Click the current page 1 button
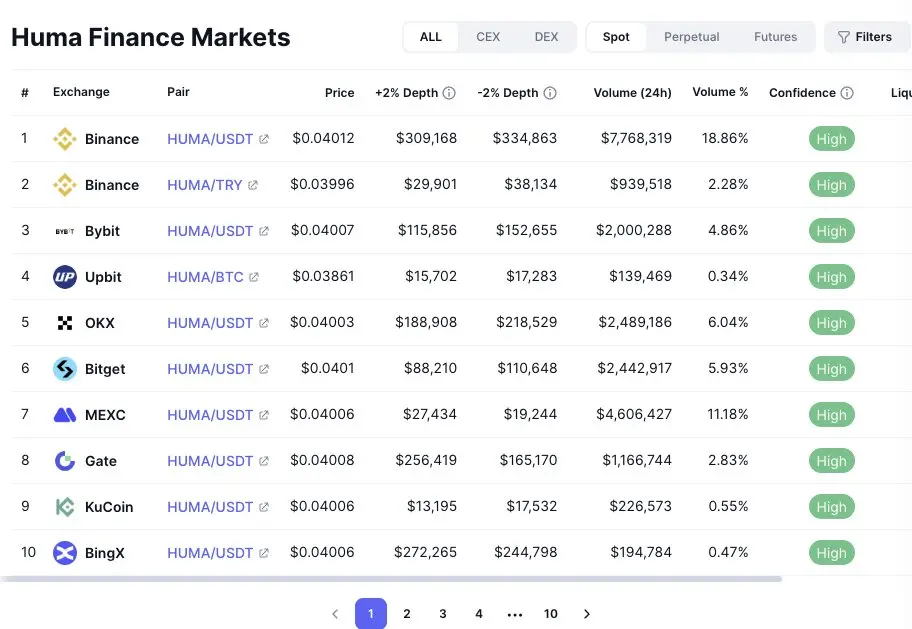This screenshot has height=629, width=912. [x=371, y=614]
